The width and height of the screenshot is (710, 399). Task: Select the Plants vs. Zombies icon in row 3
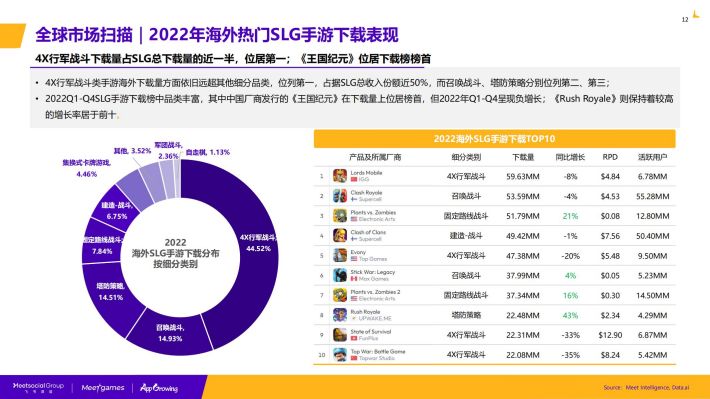click(x=340, y=216)
